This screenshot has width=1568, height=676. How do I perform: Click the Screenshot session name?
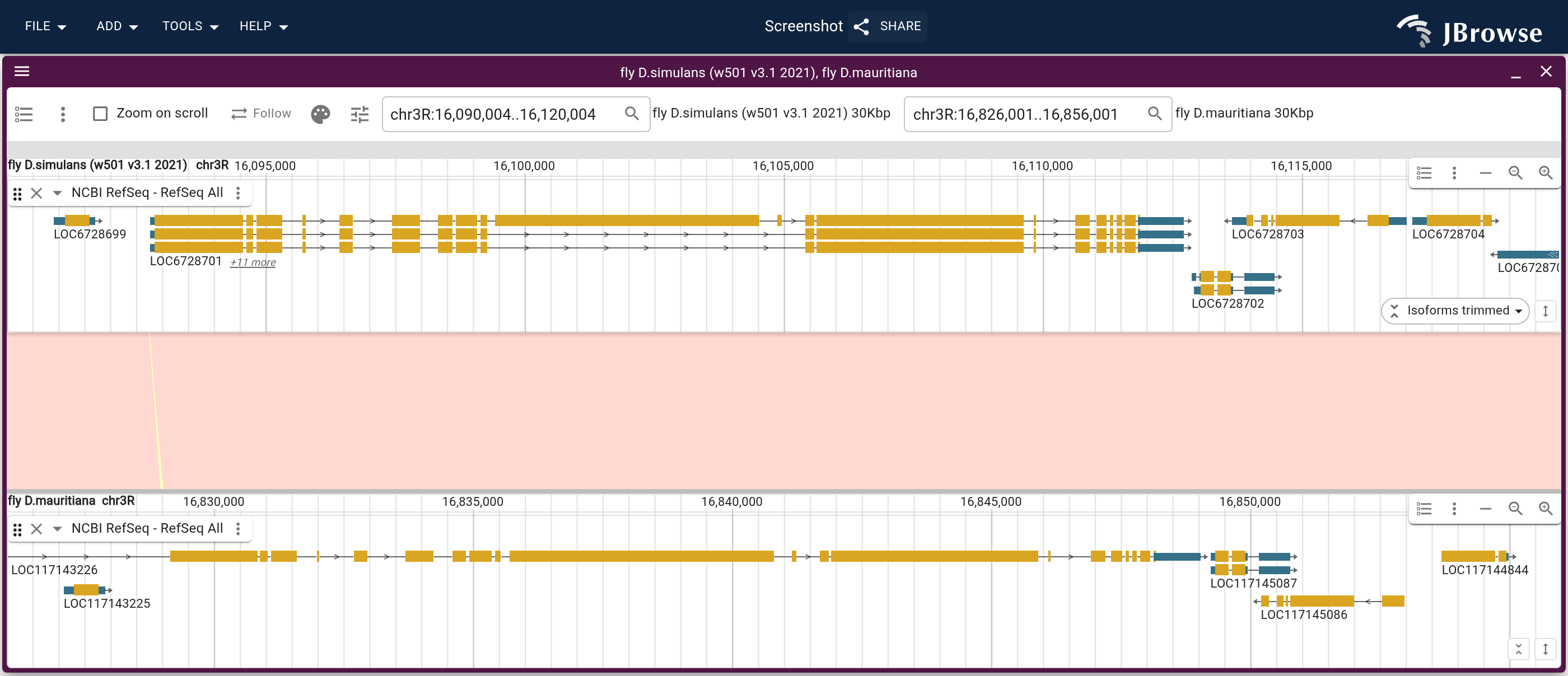click(804, 26)
